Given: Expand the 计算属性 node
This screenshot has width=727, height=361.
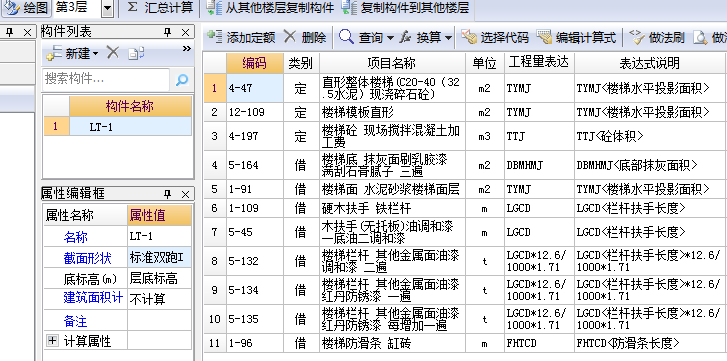Looking at the screenshot, I should (x=52, y=341).
